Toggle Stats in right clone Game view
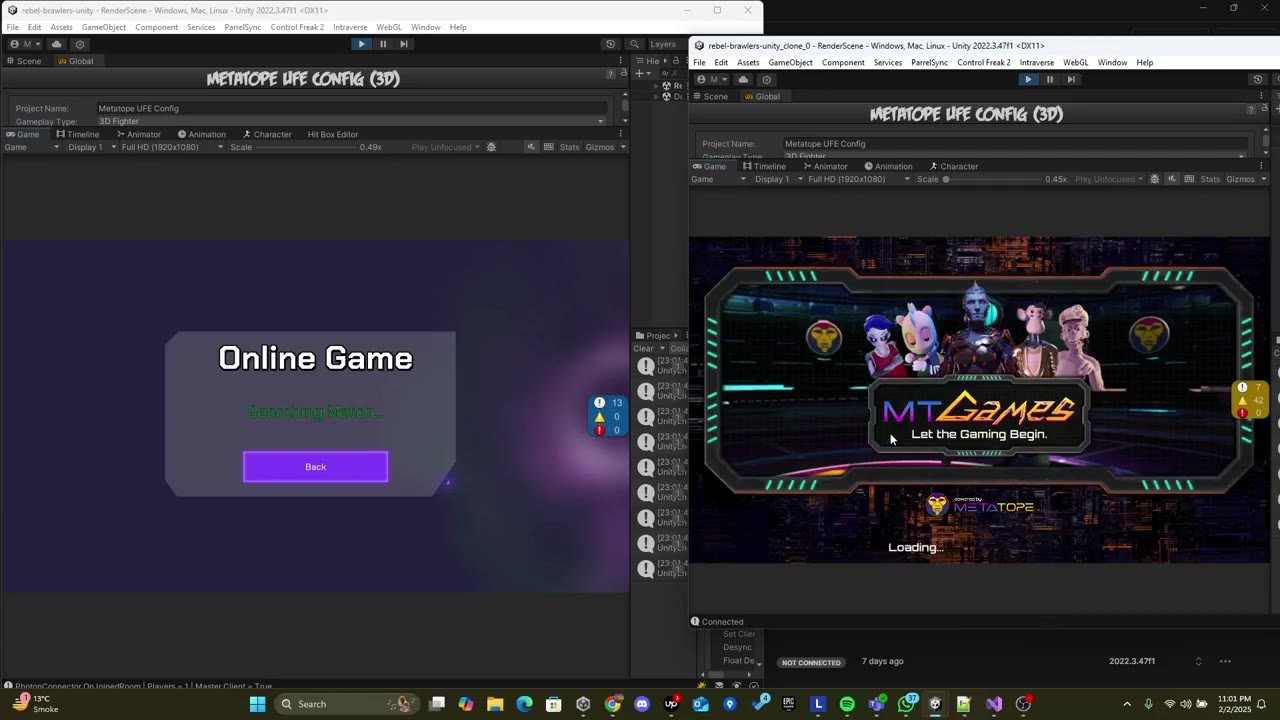Image resolution: width=1280 pixels, height=720 pixels. point(1210,179)
